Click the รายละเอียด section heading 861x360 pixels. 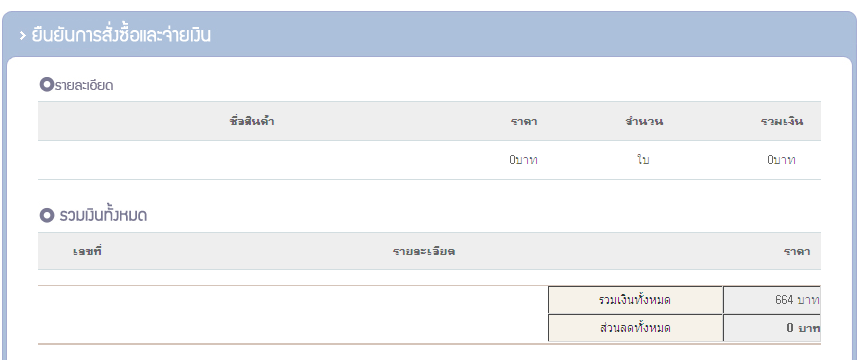[84, 86]
